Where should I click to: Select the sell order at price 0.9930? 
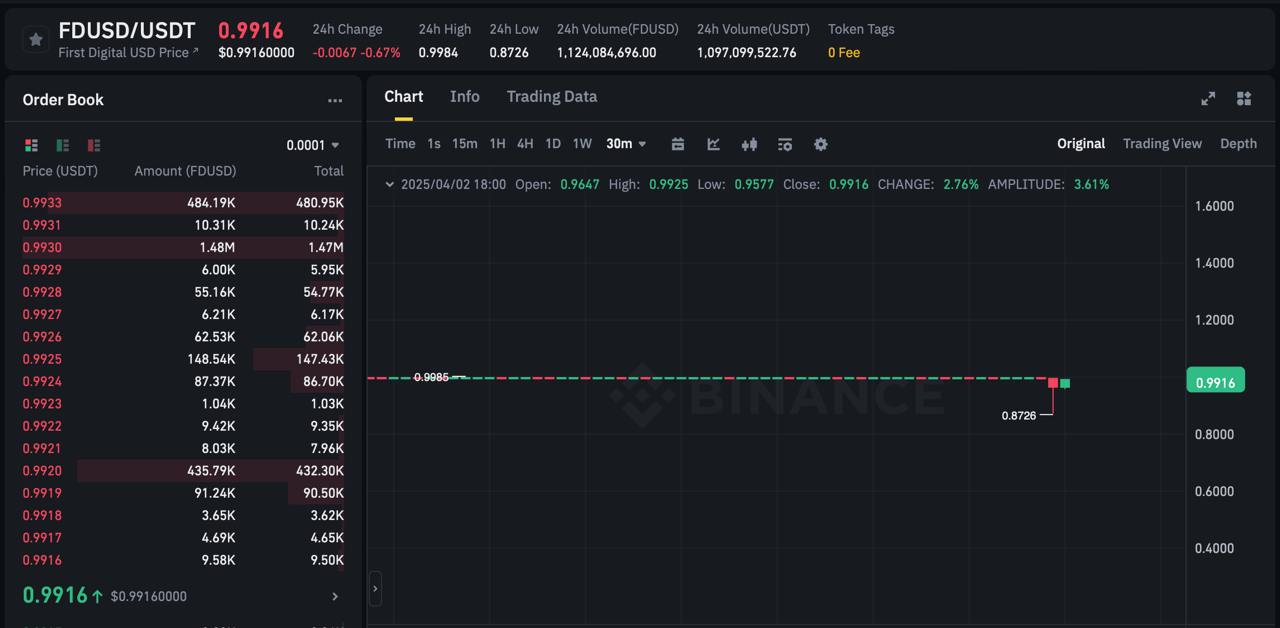click(x=183, y=247)
